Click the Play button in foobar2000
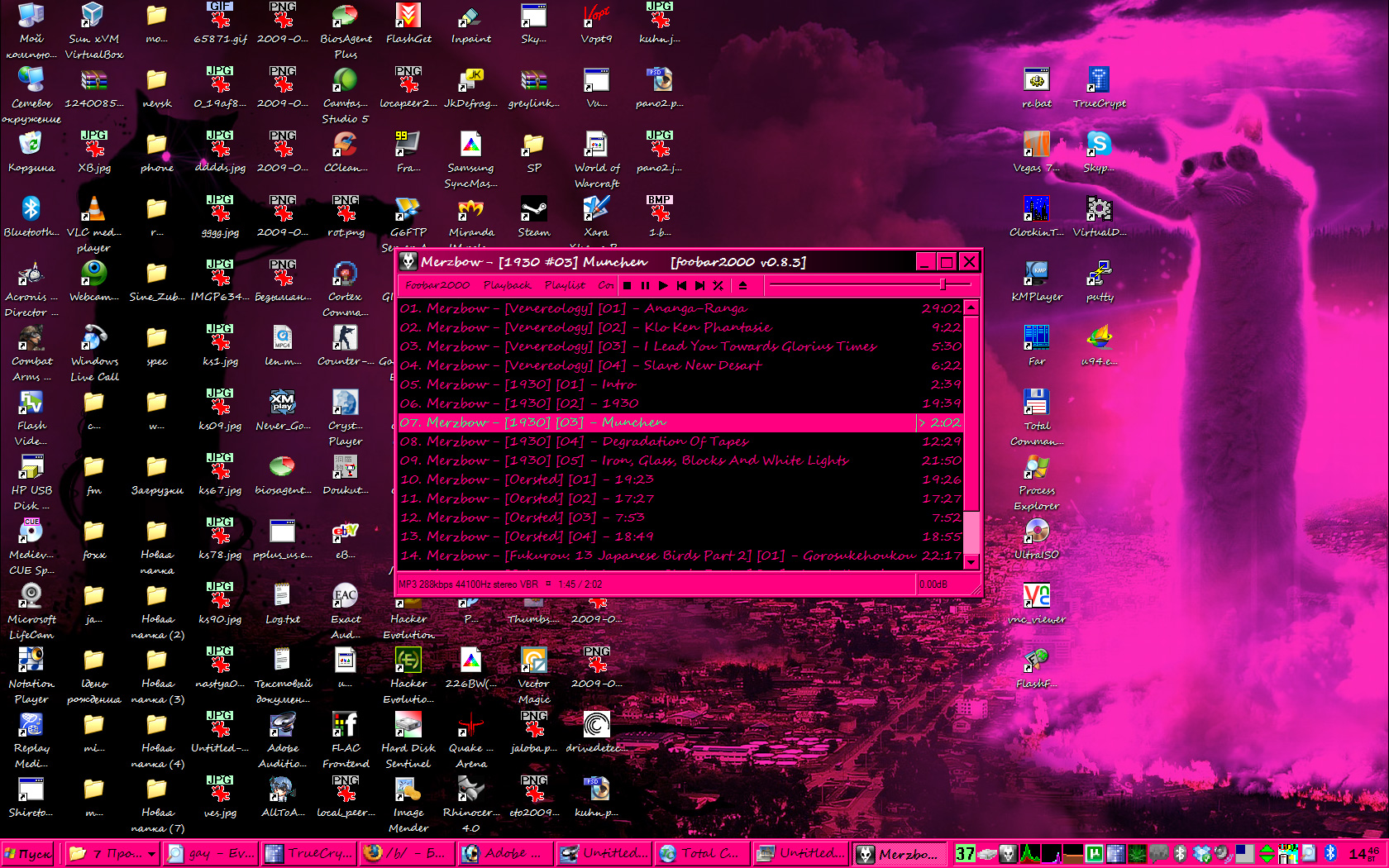The height and width of the screenshot is (868, 1389). (663, 285)
